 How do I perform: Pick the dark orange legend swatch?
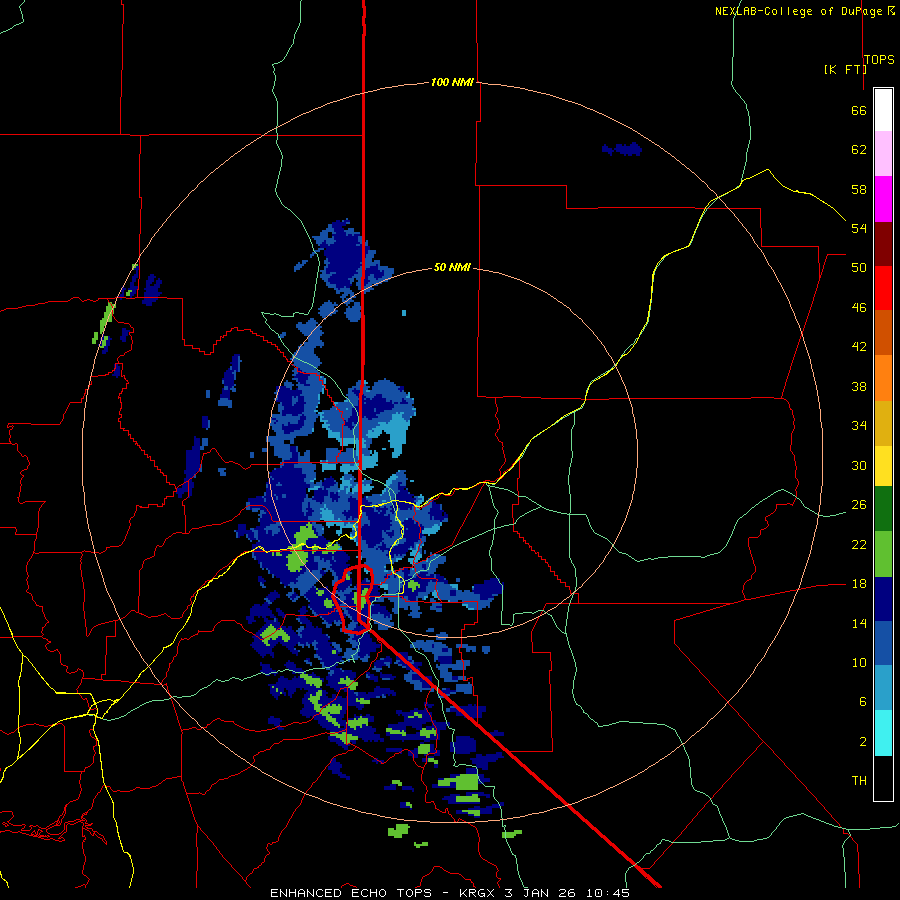[x=883, y=332]
